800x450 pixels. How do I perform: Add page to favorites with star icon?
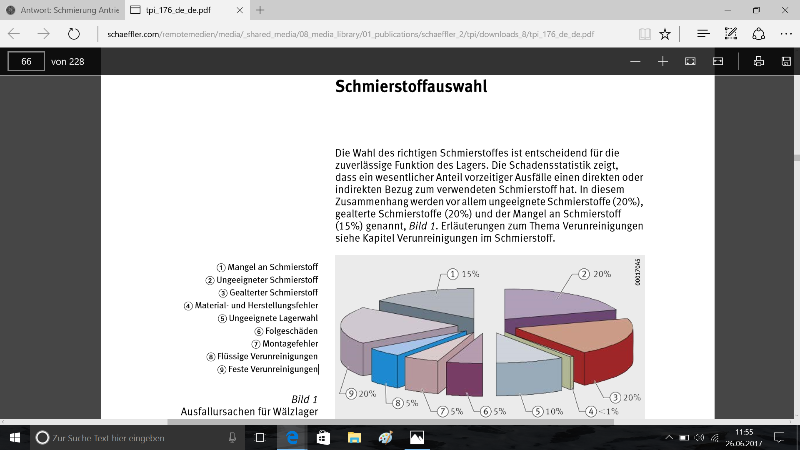pyautogui.click(x=665, y=34)
